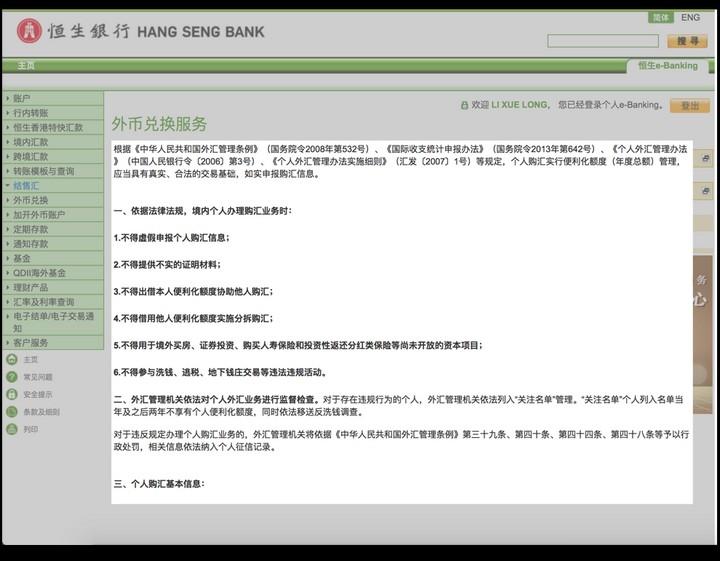The image size is (720, 561).
Task: Click the Hang Seng Bank logo
Action: (140, 31)
